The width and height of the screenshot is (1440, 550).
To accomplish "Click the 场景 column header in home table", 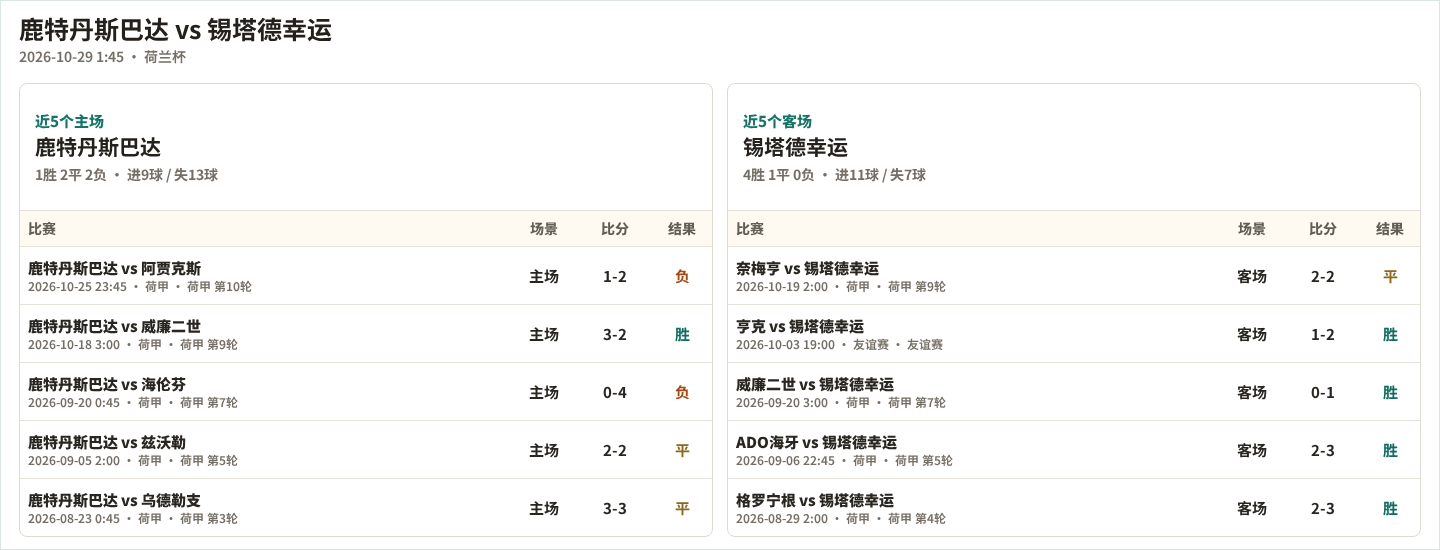I will point(544,229).
